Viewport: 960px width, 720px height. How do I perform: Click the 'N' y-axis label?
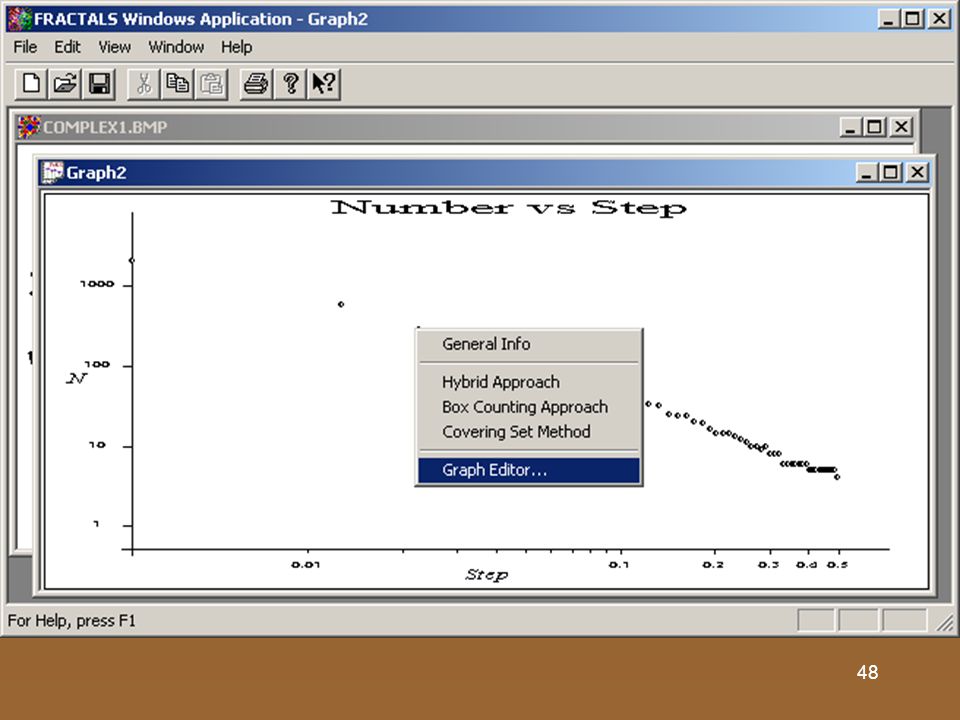[77, 379]
